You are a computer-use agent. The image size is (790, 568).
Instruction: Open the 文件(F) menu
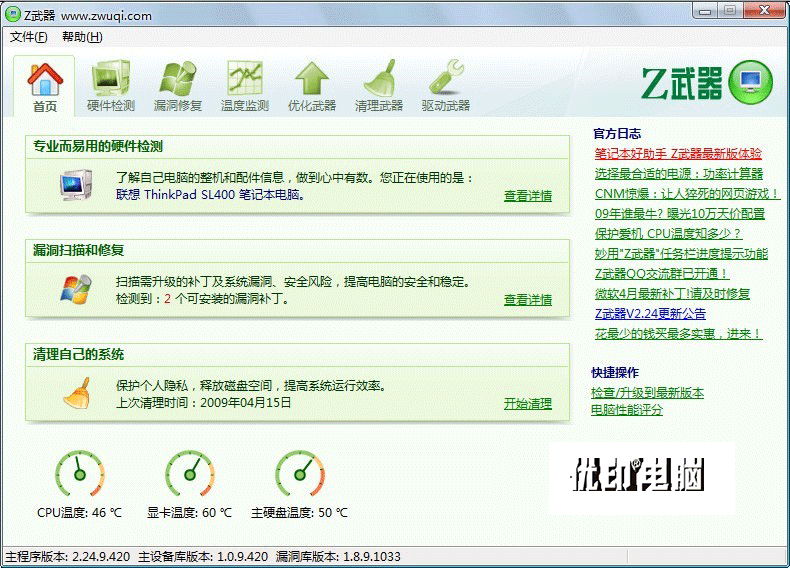29,37
